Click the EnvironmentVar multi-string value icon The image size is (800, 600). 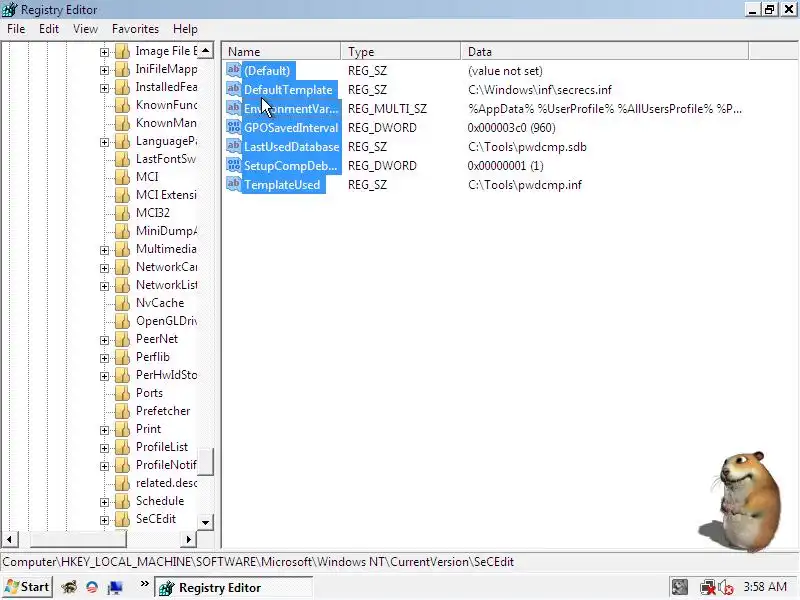click(234, 108)
